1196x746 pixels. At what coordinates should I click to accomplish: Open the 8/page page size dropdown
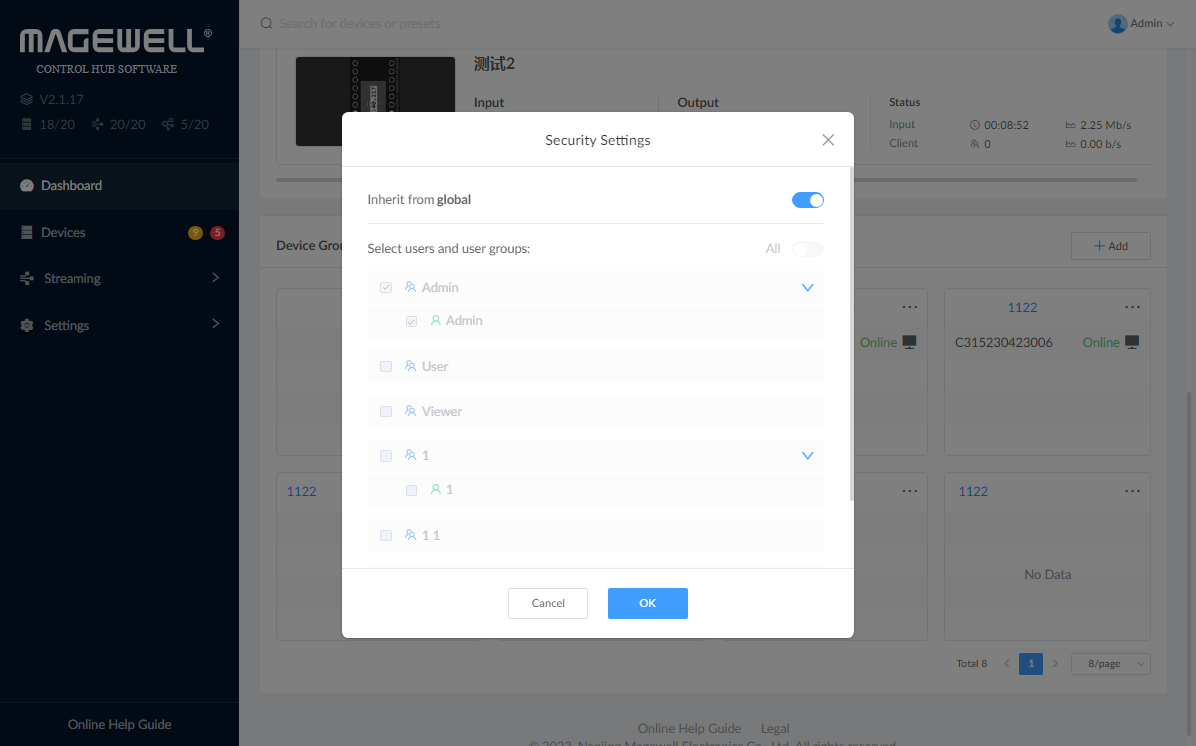point(1110,663)
